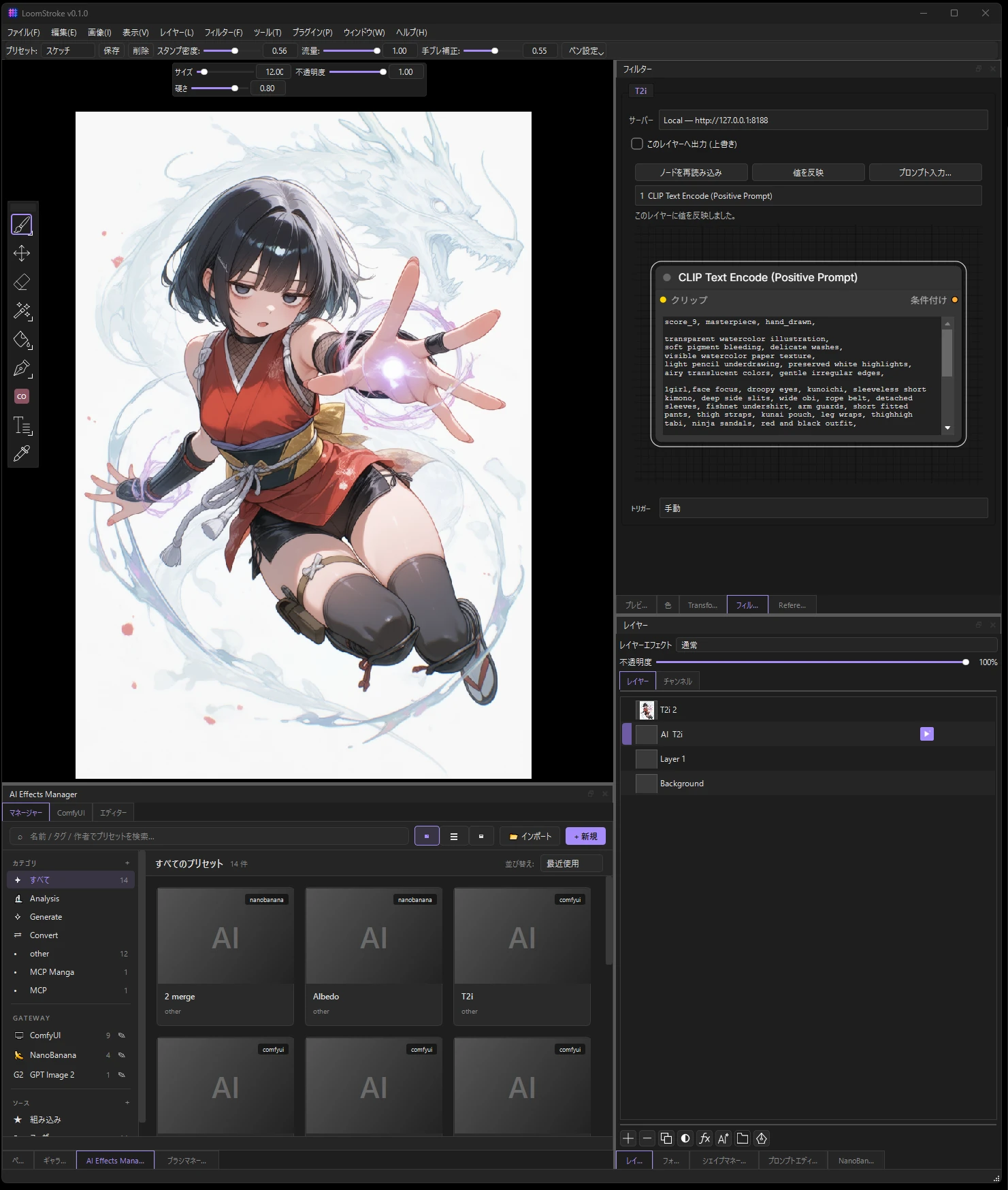Viewport: 1008px width, 1190px height.
Task: Switch to the ComfyUI tab
Action: click(x=71, y=813)
